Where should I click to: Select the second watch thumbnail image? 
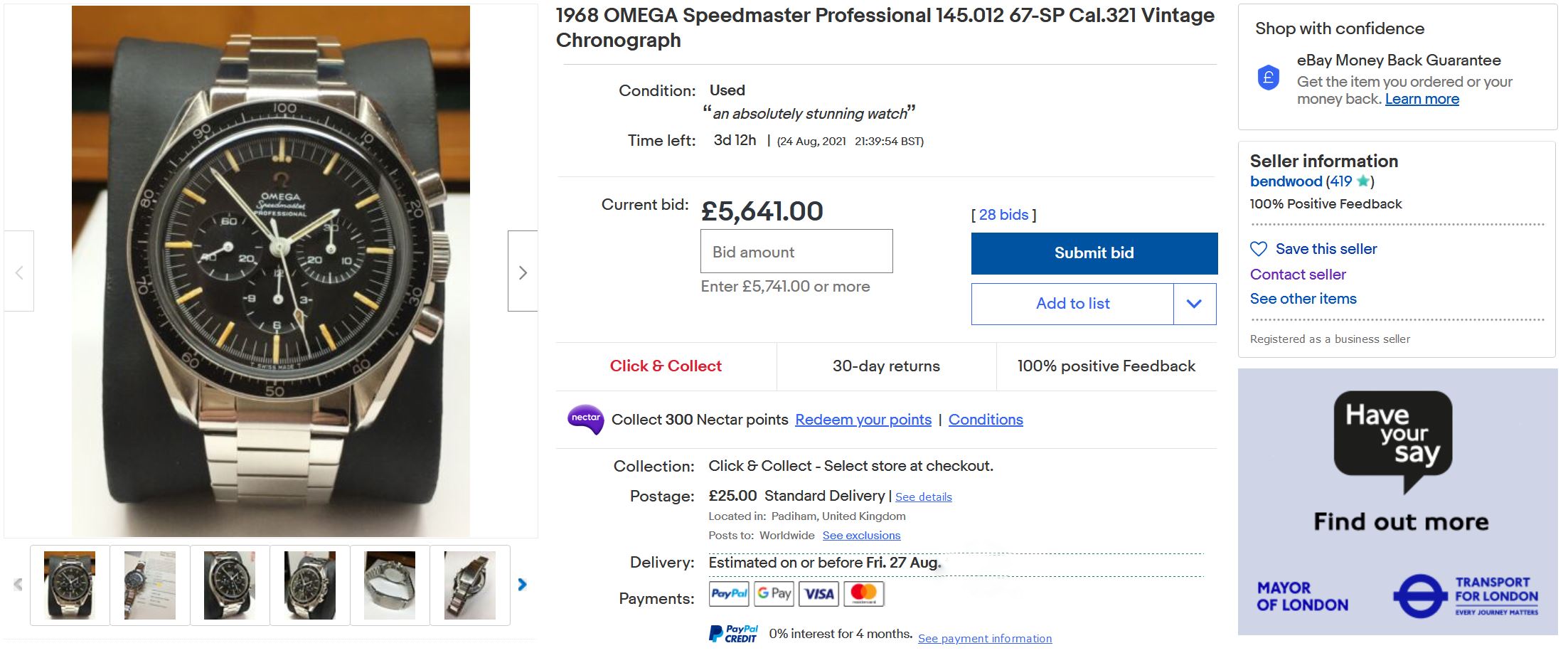click(150, 585)
